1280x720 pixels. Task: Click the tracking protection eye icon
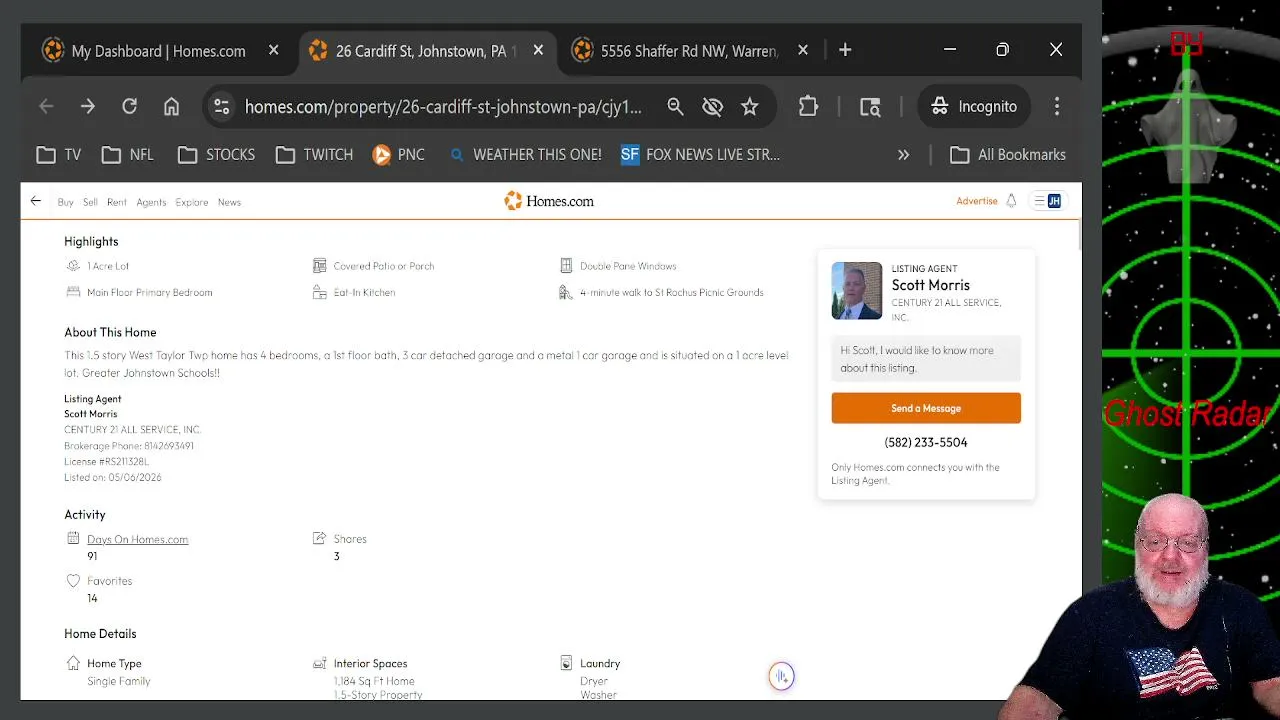pos(712,106)
